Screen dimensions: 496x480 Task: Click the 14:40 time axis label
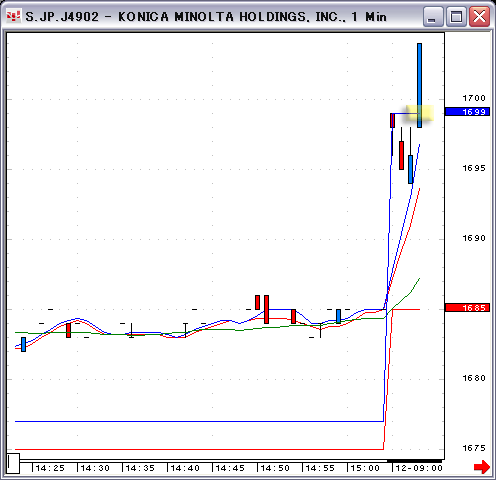185,468
